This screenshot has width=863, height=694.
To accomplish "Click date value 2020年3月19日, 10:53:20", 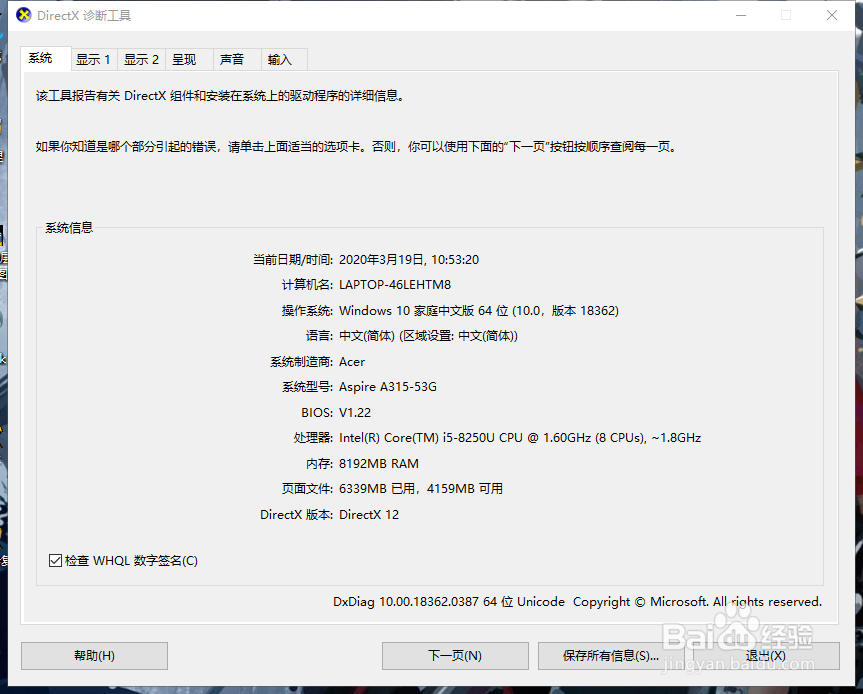I will [409, 260].
